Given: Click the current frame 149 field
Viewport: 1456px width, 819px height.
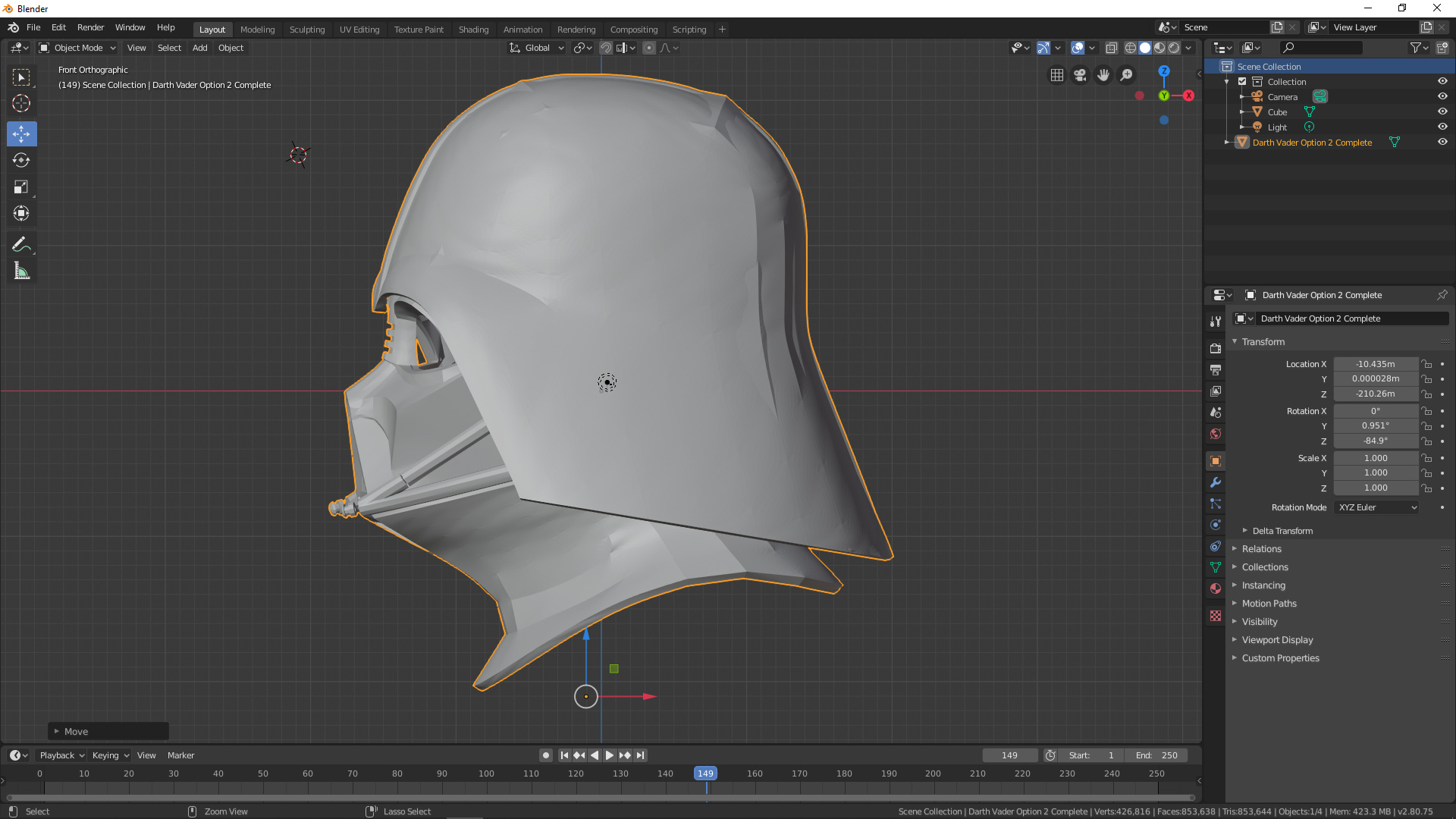Looking at the screenshot, I should click(x=1009, y=755).
